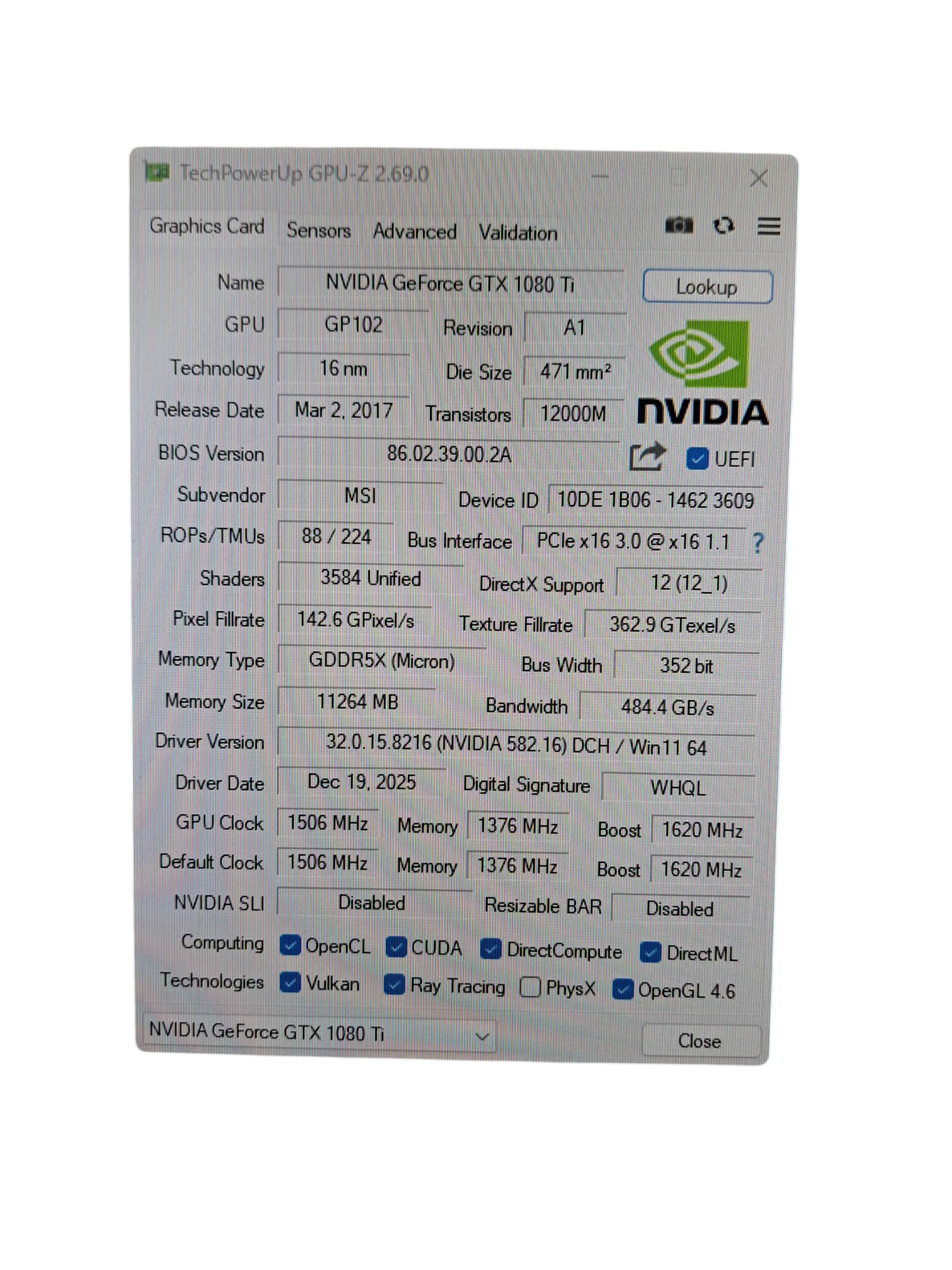
Task: Click the refresh icon in GPU-Z
Action: click(724, 225)
